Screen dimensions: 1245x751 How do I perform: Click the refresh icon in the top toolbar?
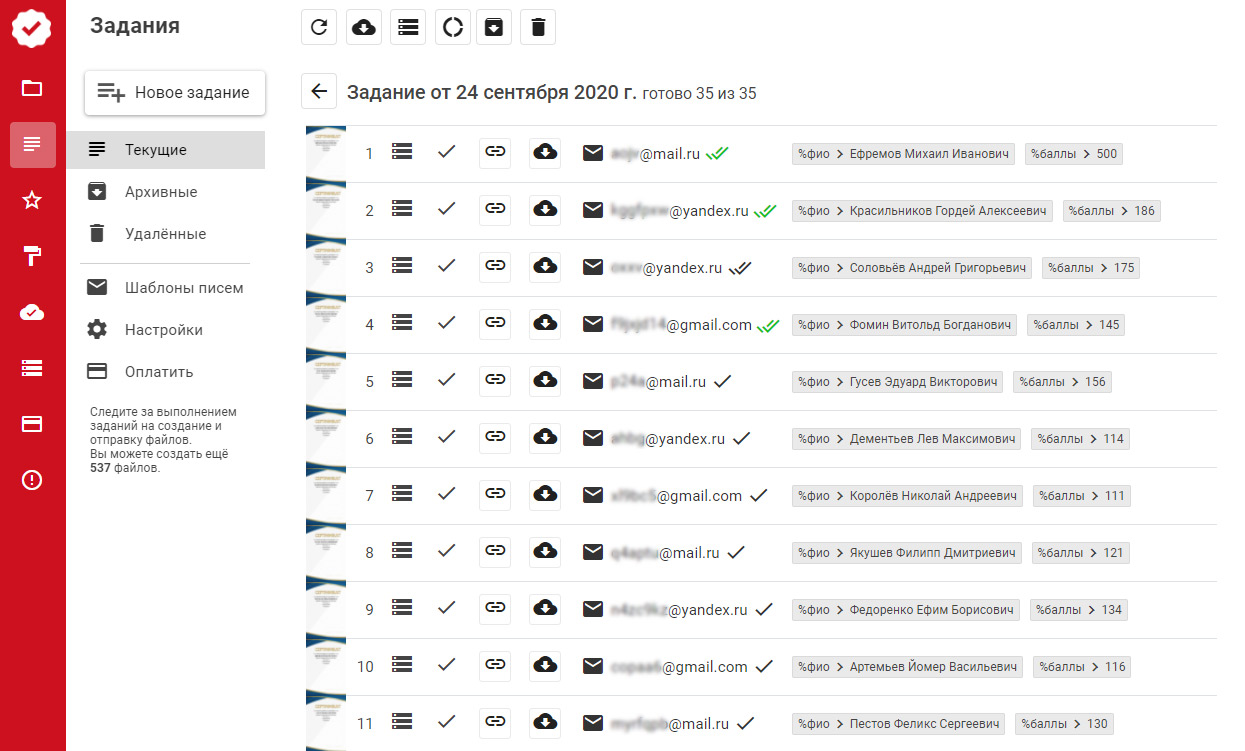pos(319,27)
